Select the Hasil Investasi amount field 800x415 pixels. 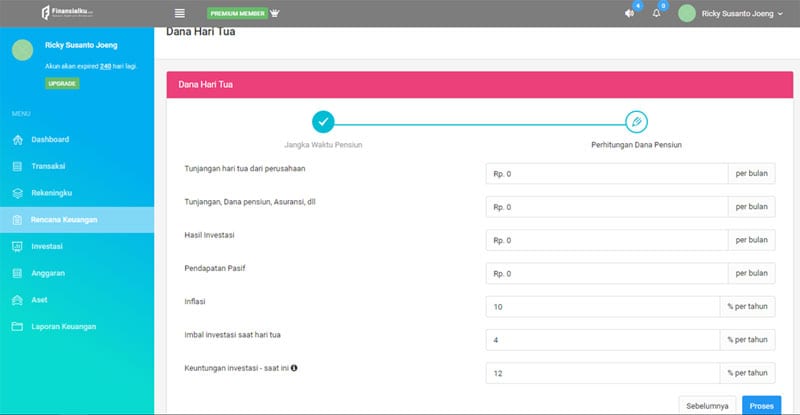(606, 240)
